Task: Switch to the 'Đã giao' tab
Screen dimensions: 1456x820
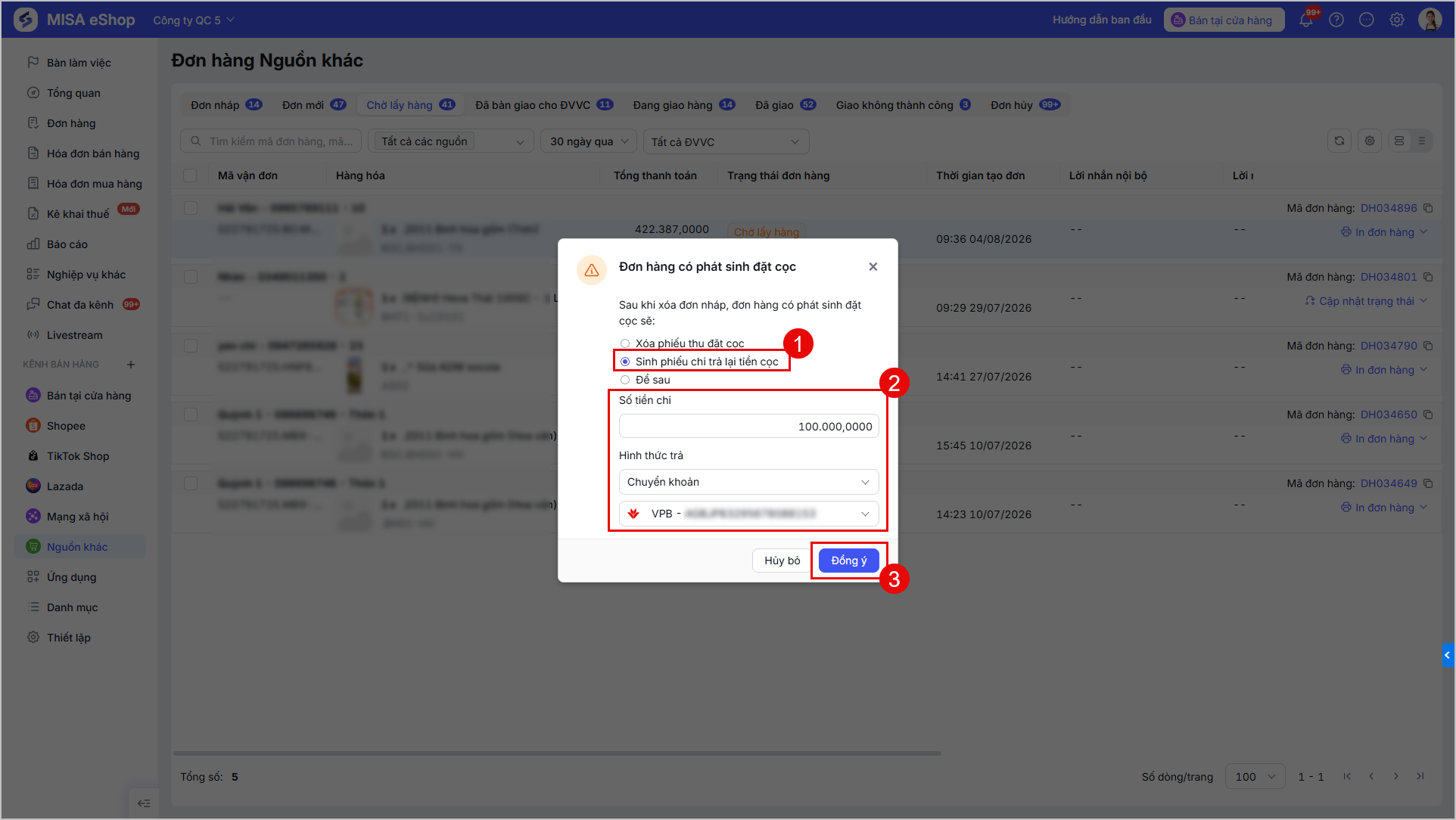Action: (x=786, y=105)
